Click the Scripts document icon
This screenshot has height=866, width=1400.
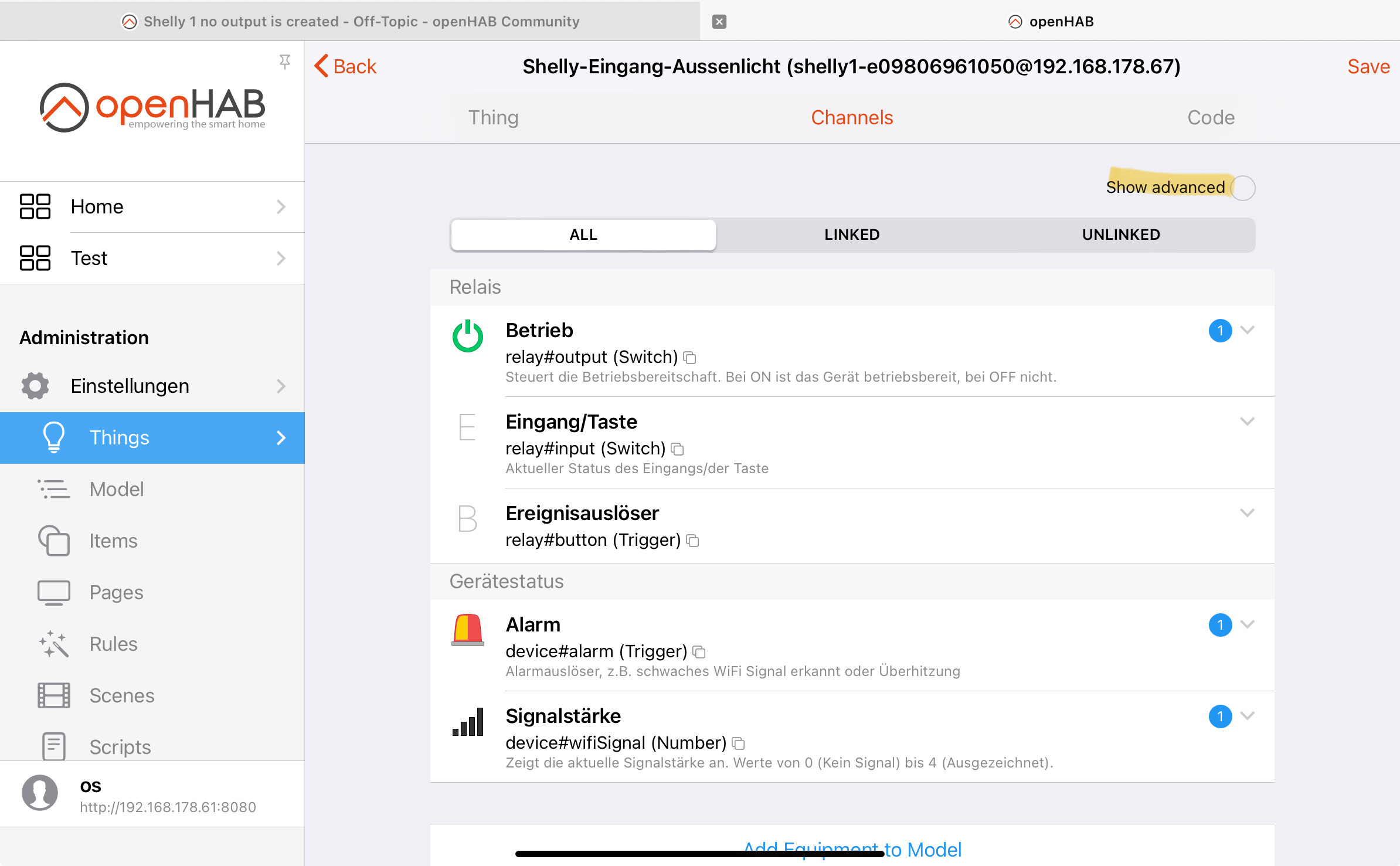[x=54, y=746]
